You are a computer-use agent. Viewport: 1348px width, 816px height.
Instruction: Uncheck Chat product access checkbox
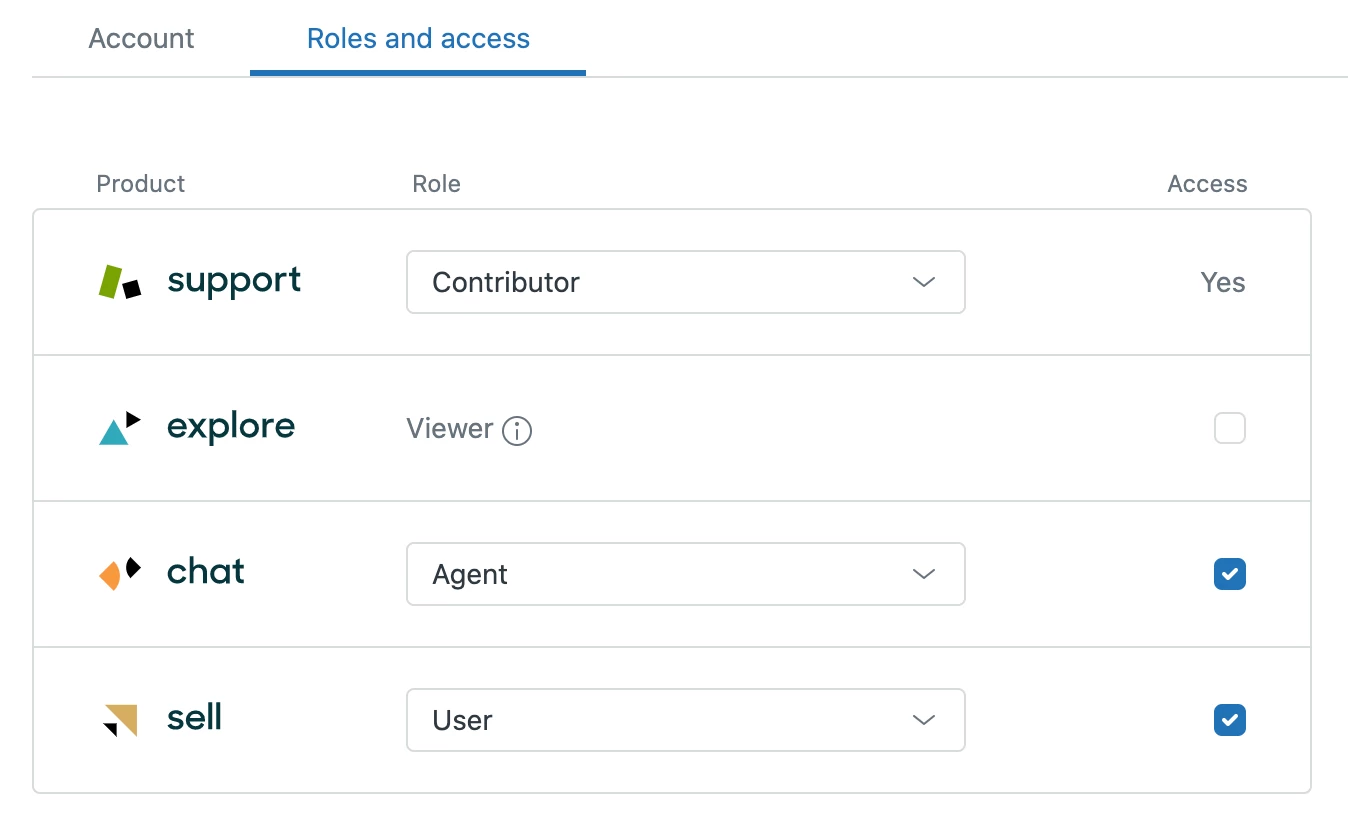point(1229,574)
